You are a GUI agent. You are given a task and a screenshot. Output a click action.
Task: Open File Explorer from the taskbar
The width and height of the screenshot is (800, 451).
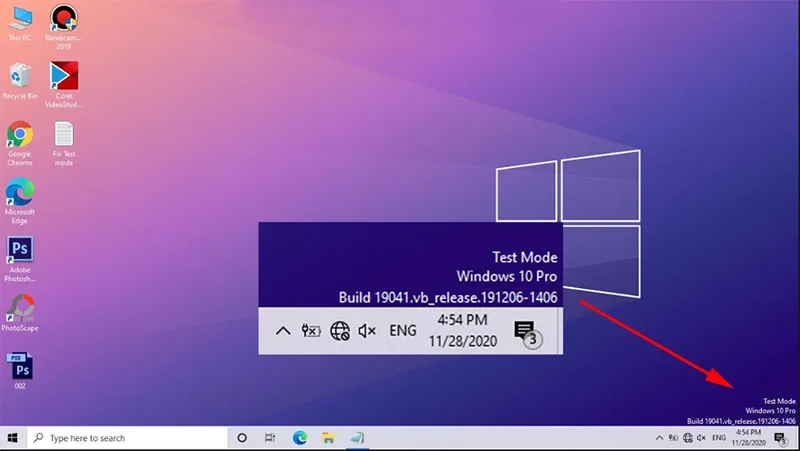(328, 438)
